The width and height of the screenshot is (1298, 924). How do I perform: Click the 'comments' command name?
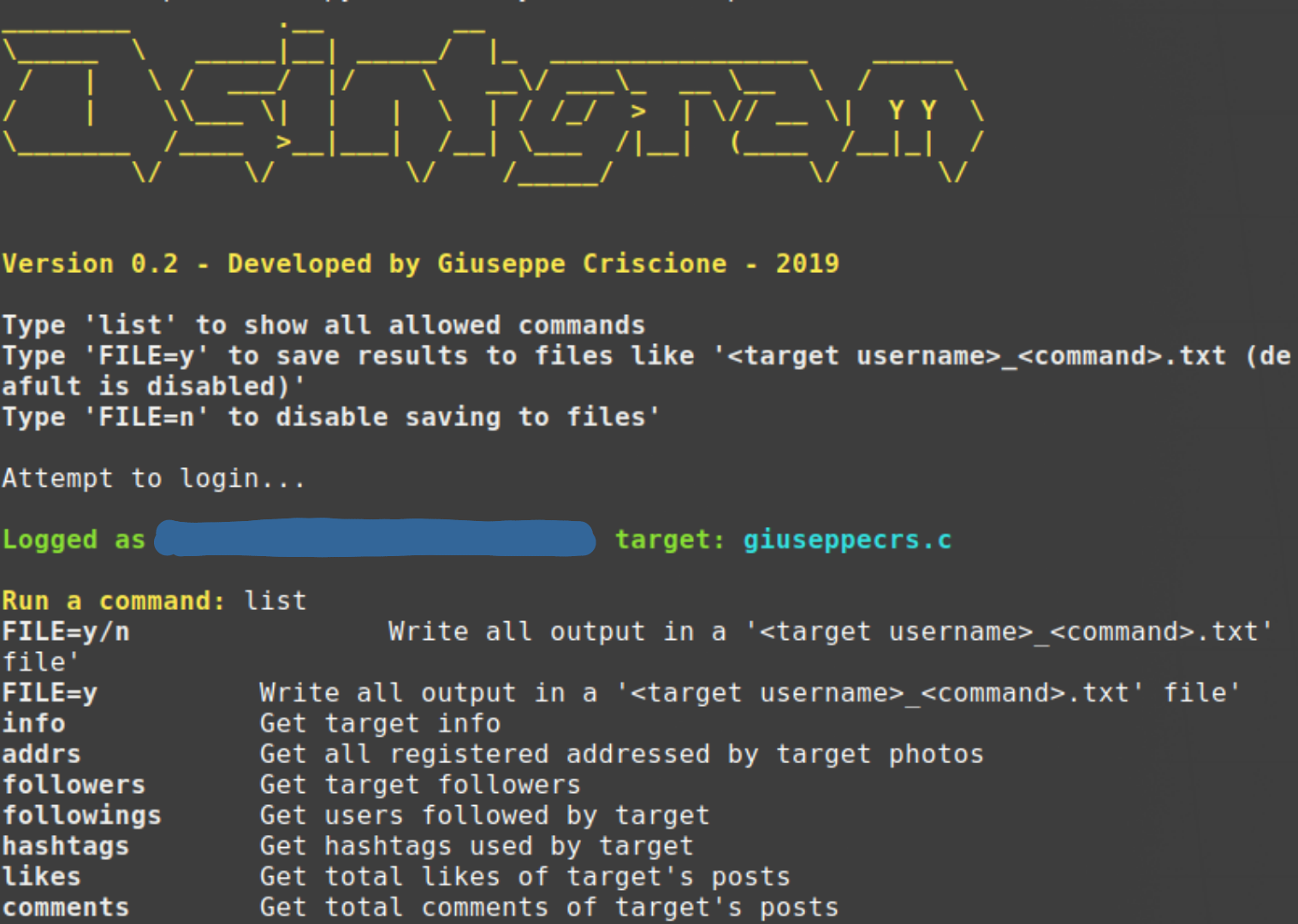coord(66,907)
